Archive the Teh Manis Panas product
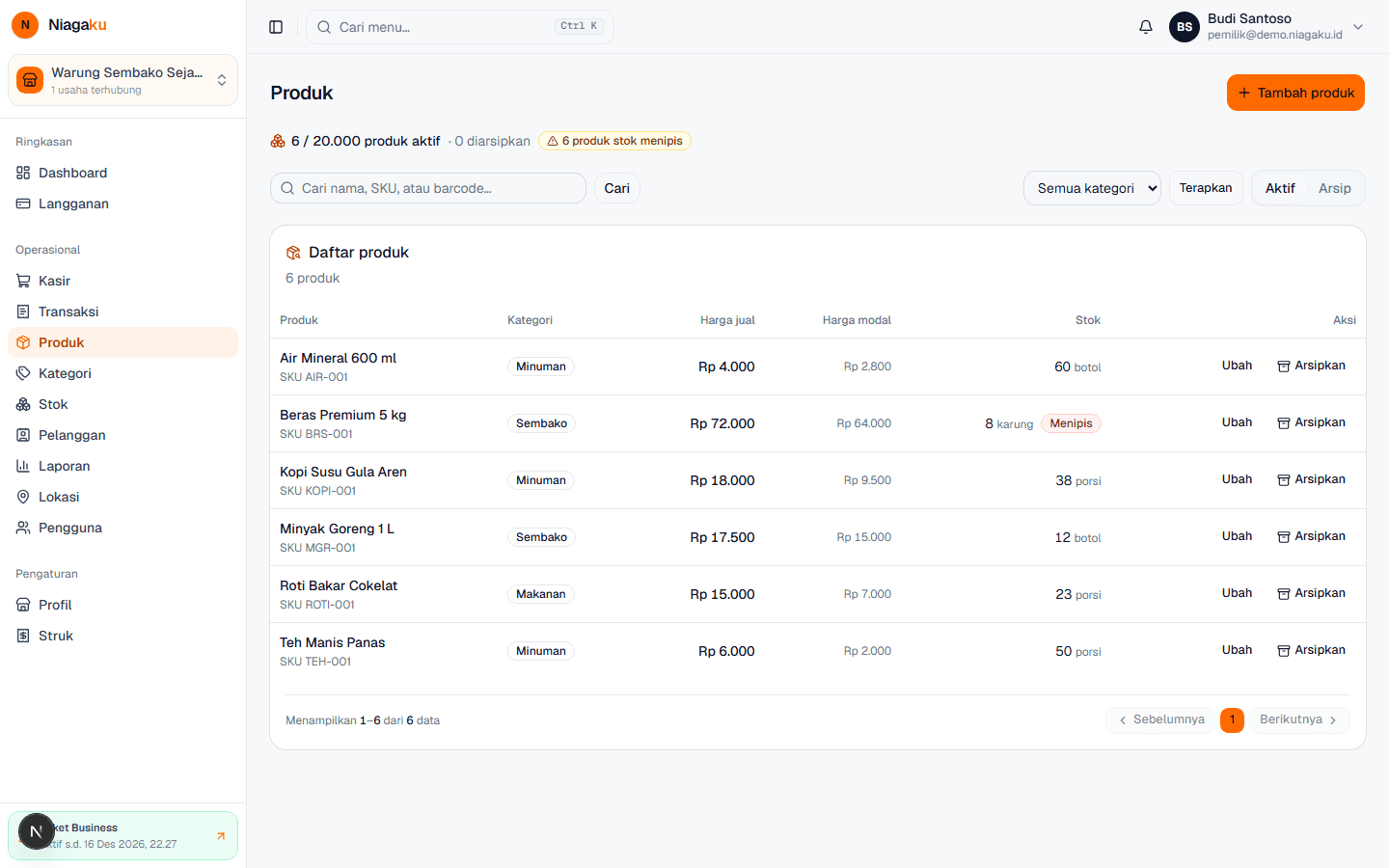 1311,650
